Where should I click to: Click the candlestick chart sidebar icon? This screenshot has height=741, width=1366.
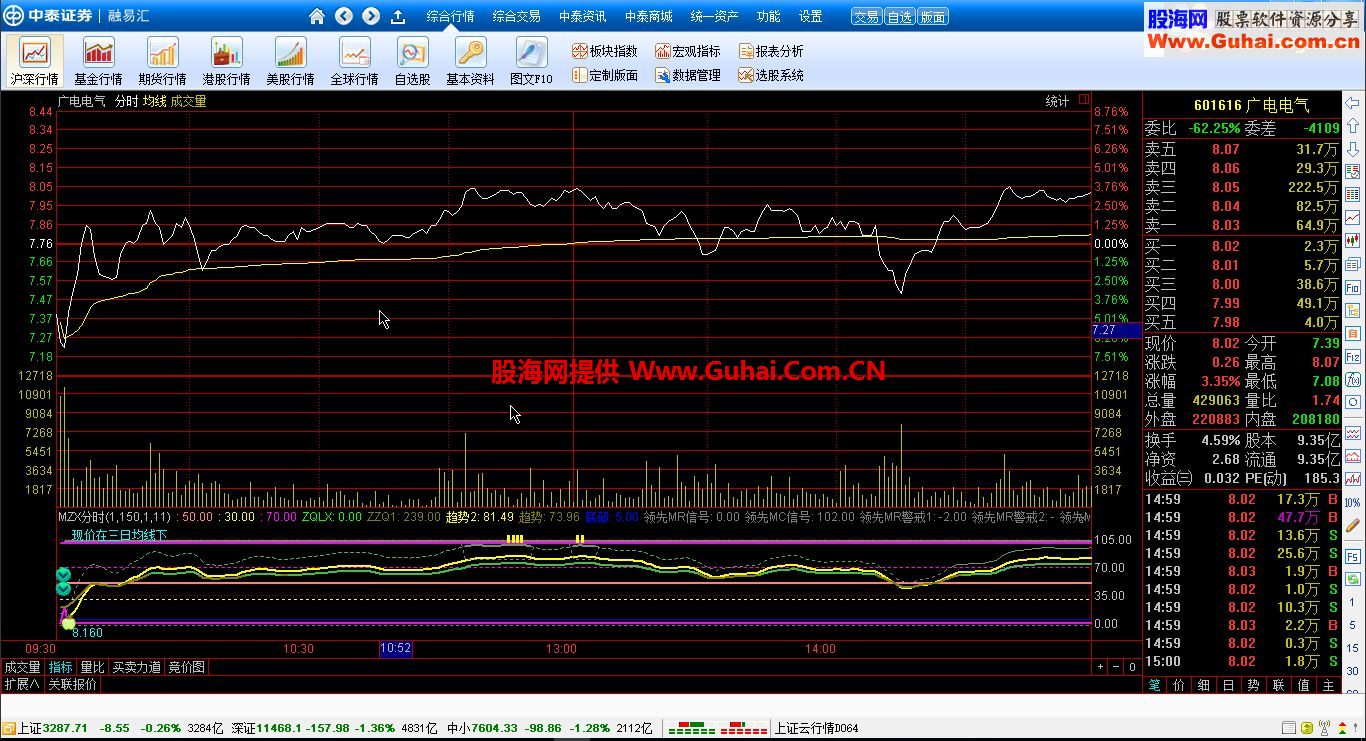[x=1353, y=241]
